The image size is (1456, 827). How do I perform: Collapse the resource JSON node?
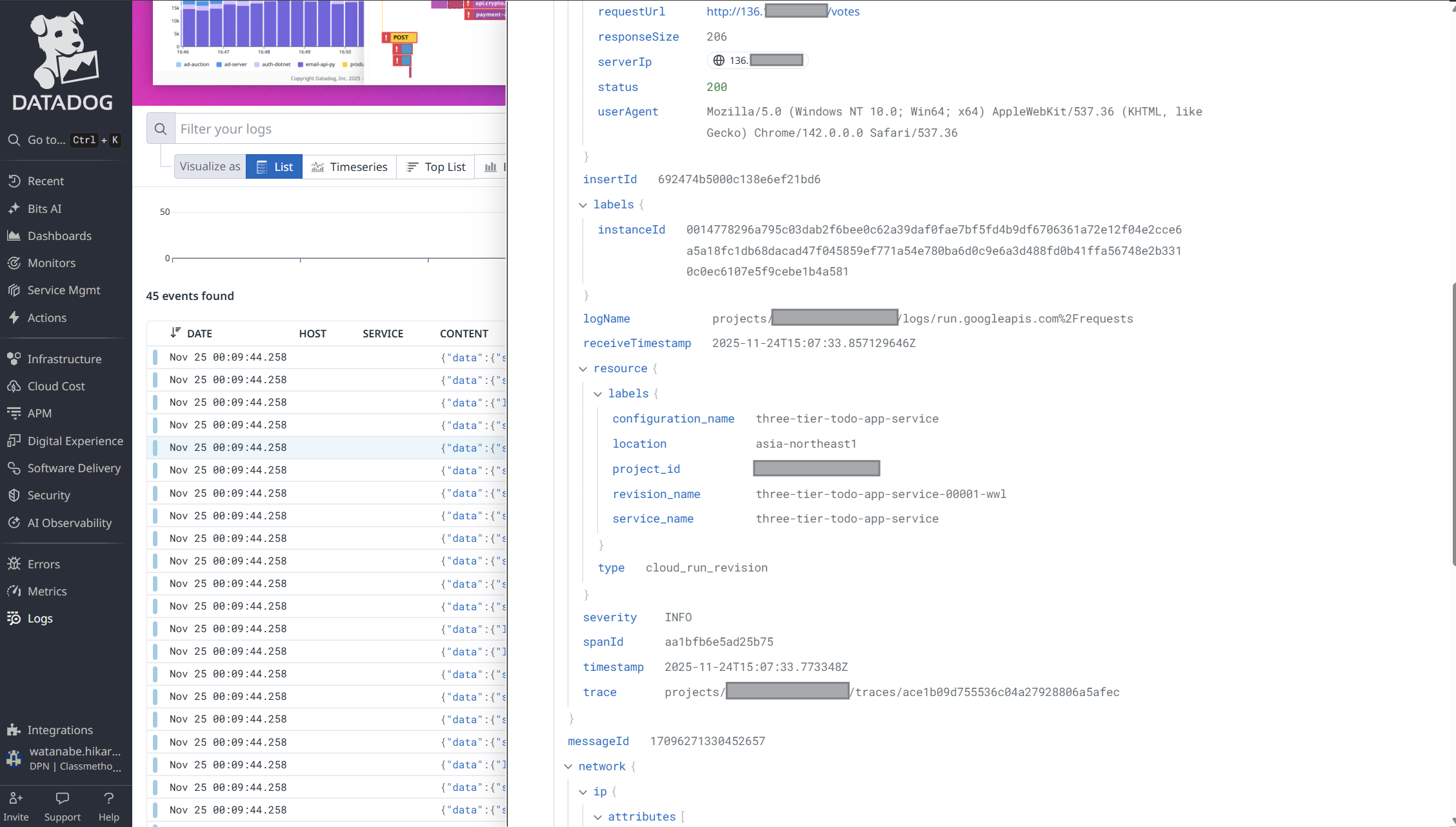pos(583,369)
